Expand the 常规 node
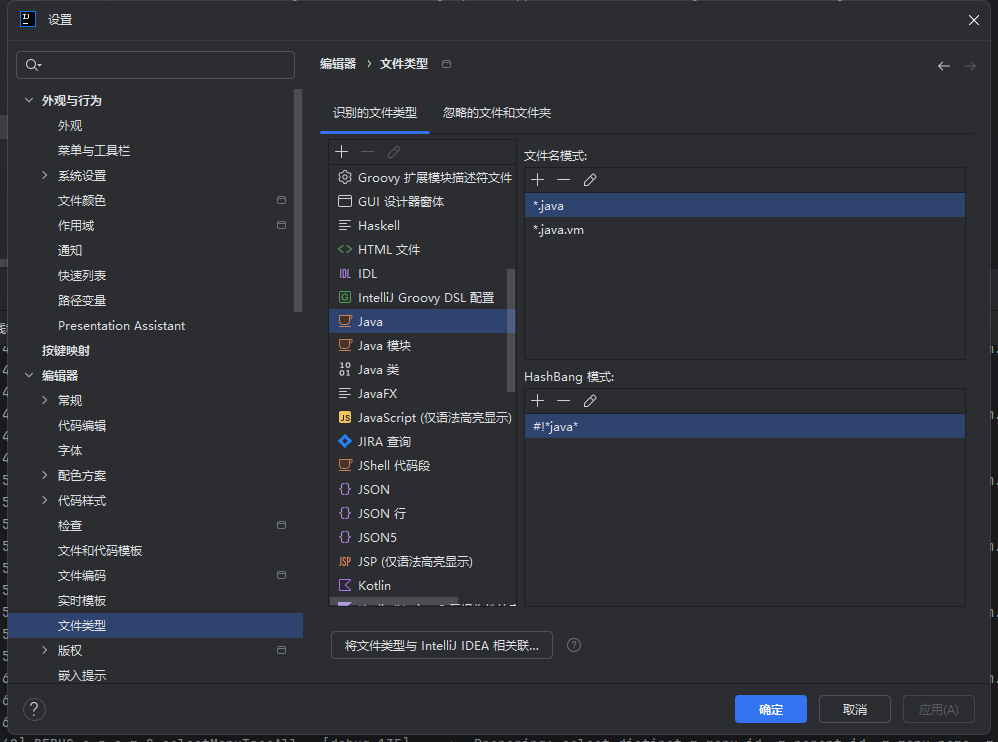This screenshot has height=742, width=998. click(x=45, y=400)
